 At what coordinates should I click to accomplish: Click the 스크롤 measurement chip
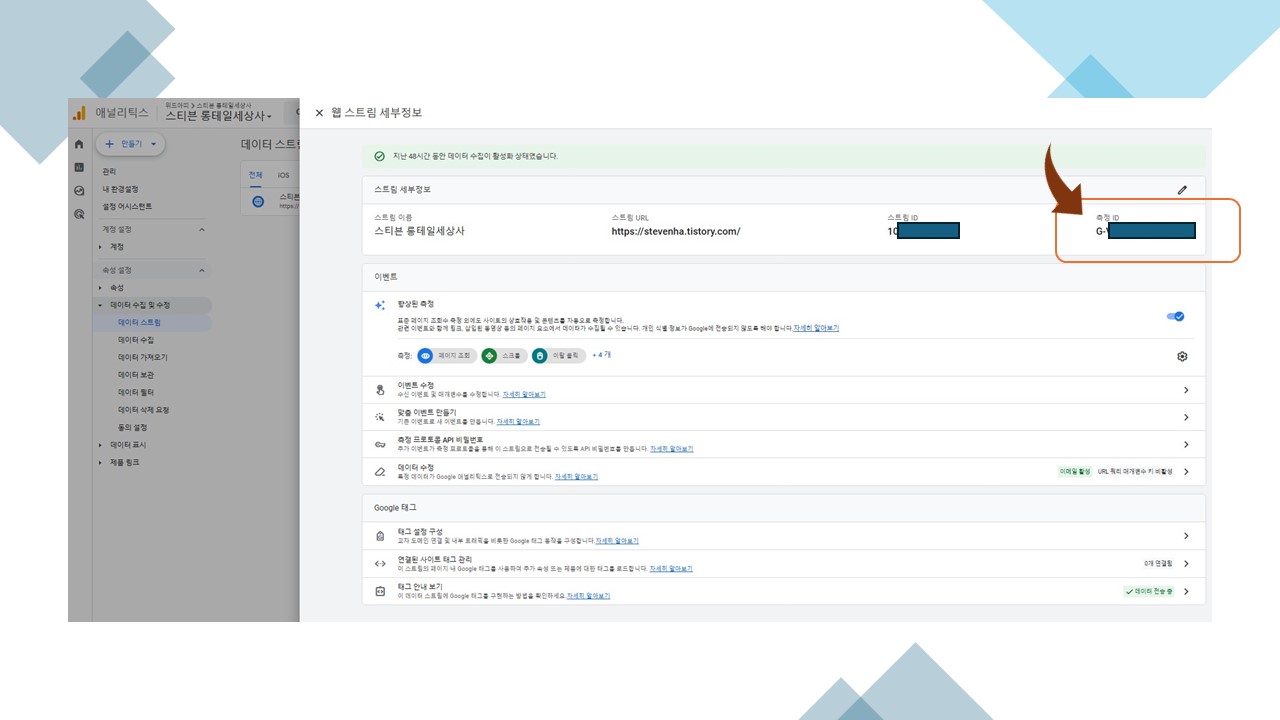[x=503, y=355]
